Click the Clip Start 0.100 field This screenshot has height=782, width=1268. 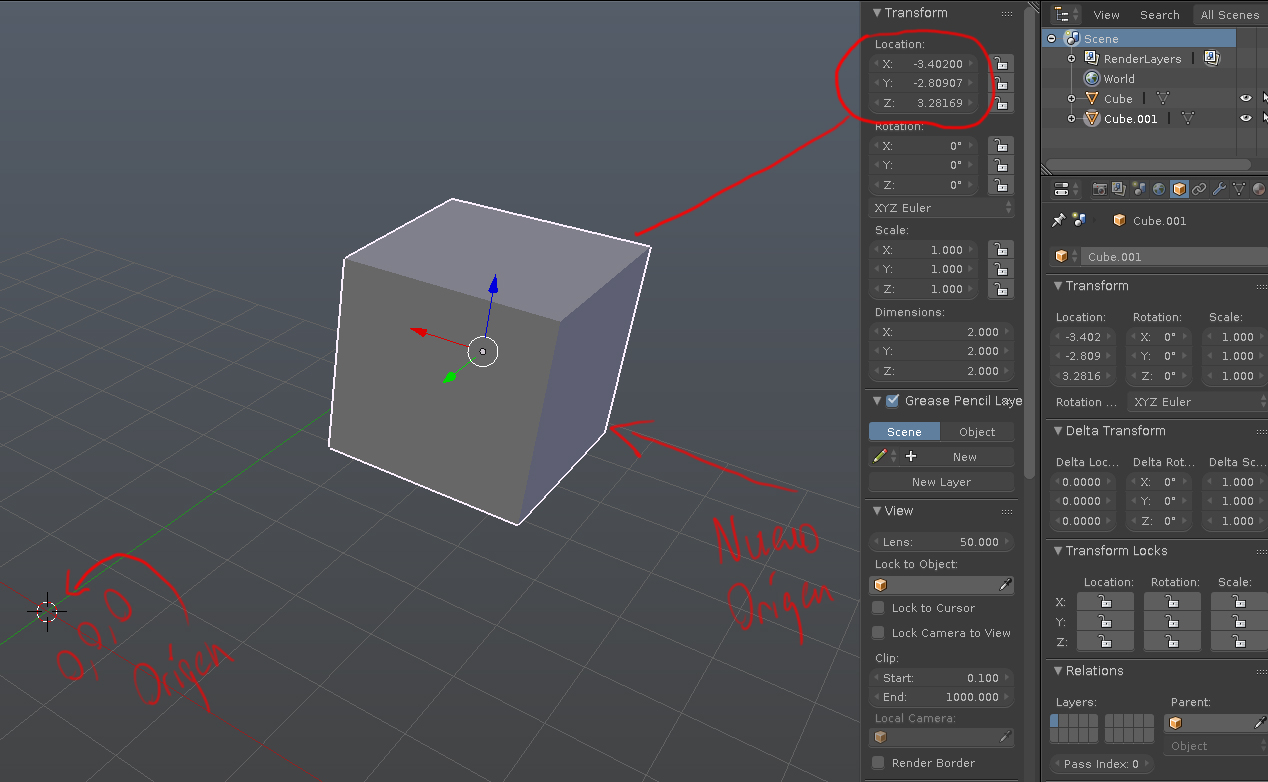[941, 678]
